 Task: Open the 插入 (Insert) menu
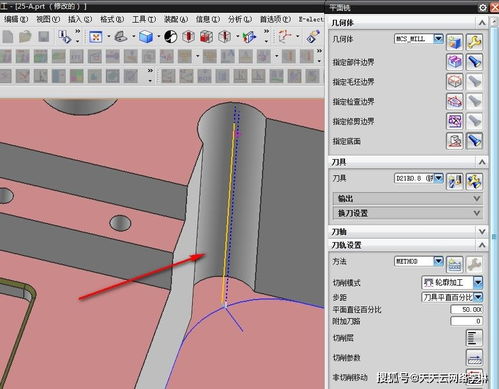pyautogui.click(x=80, y=19)
